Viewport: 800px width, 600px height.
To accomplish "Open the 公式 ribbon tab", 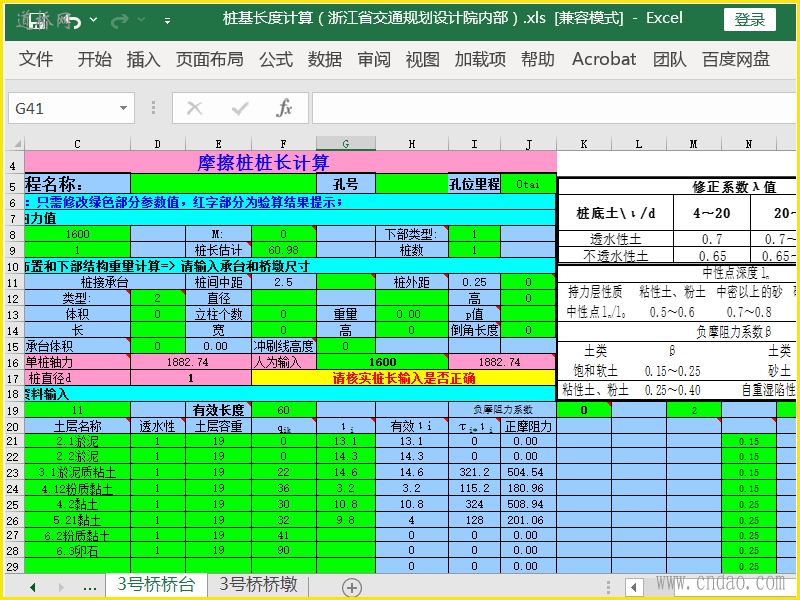I will 276,59.
